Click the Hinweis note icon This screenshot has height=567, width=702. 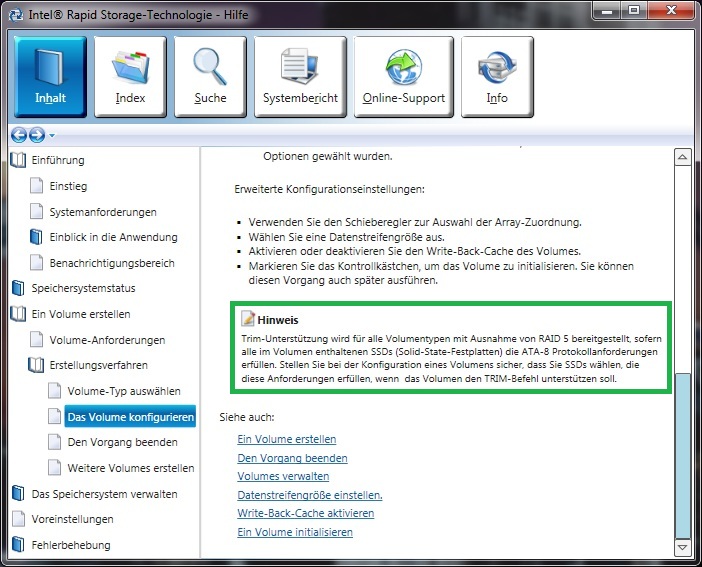248,318
